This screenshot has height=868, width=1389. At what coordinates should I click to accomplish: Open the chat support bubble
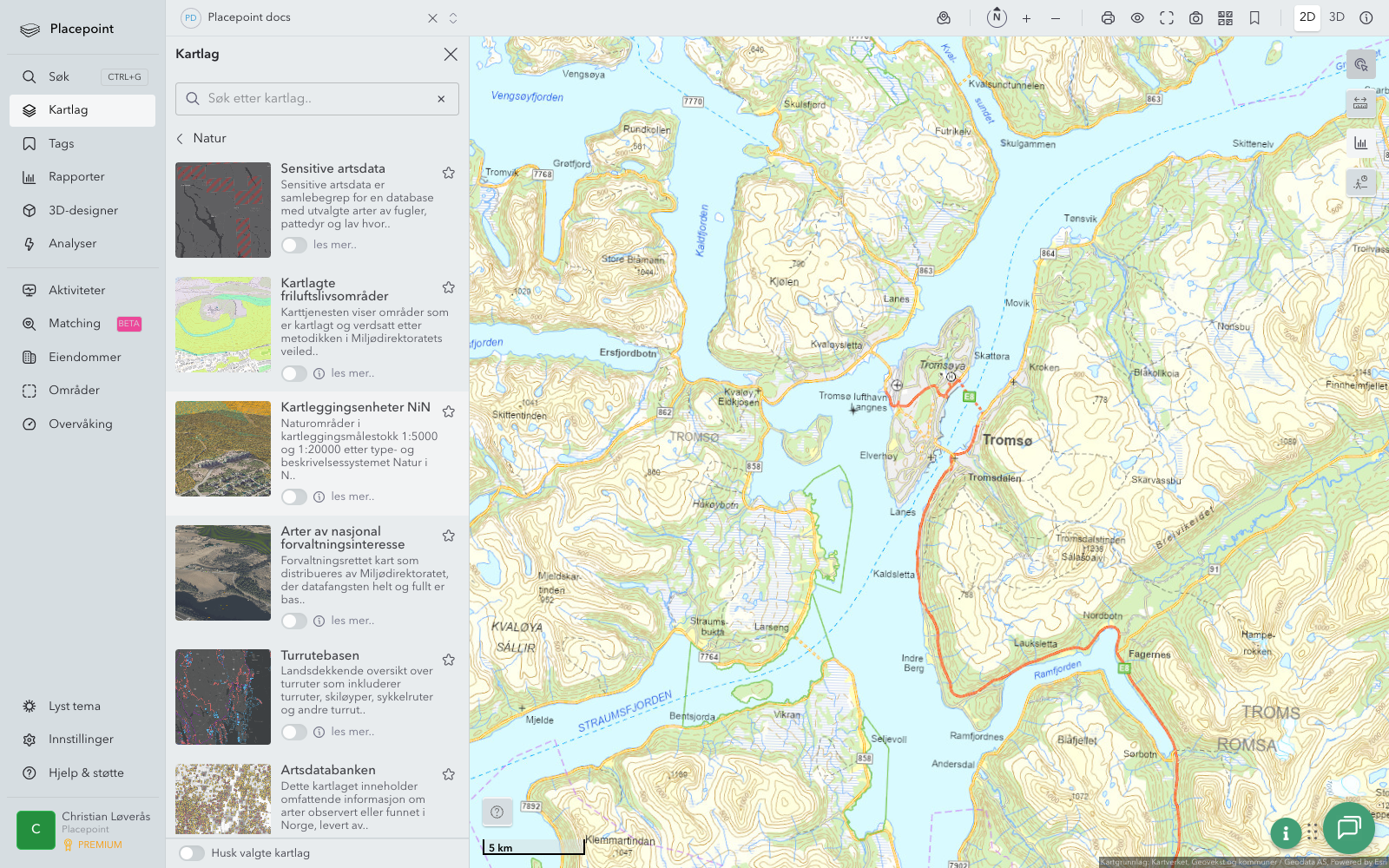pos(1349,827)
